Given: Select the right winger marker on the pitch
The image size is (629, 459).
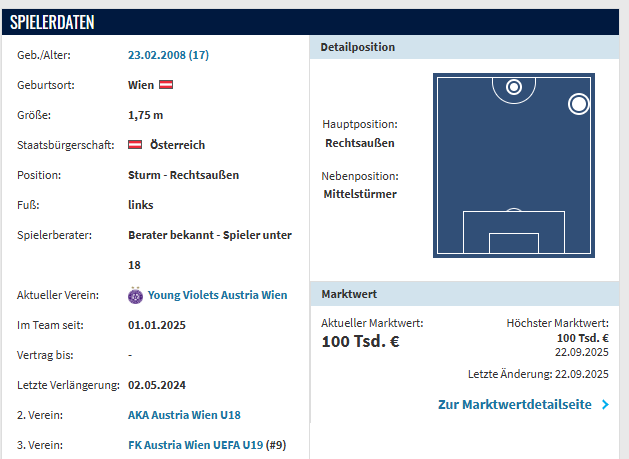Looking at the screenshot, I should coord(578,103).
